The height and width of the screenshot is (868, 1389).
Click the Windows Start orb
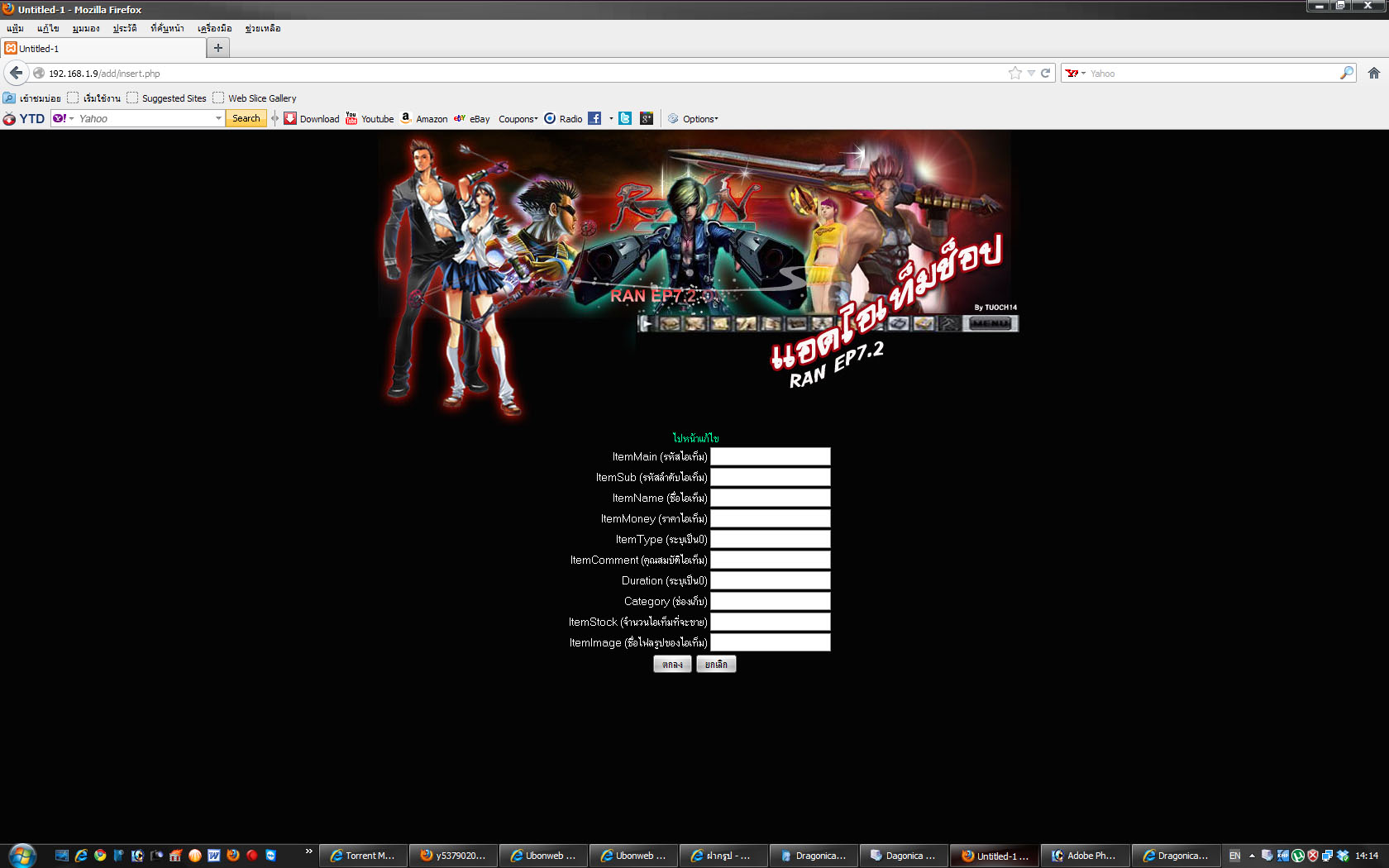click(x=22, y=856)
